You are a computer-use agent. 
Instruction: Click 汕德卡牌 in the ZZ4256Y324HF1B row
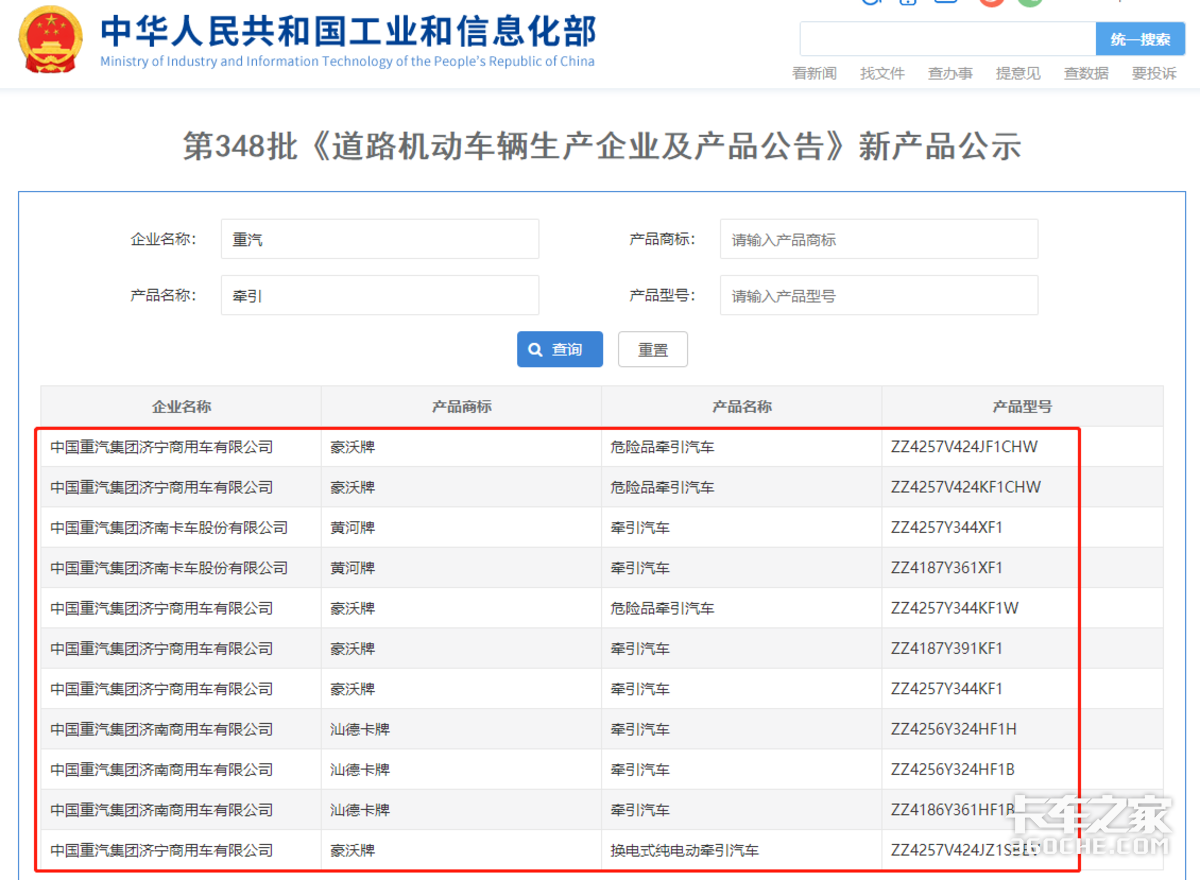360,769
